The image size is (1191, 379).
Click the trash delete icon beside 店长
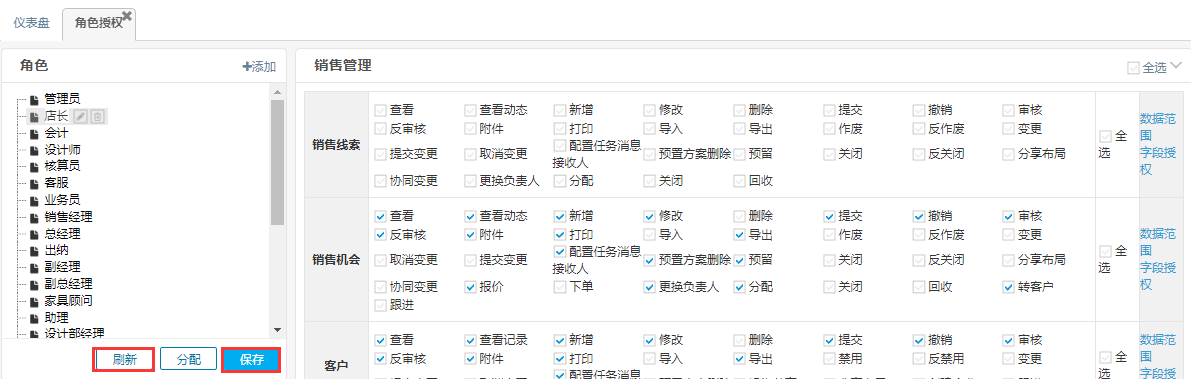click(98, 116)
